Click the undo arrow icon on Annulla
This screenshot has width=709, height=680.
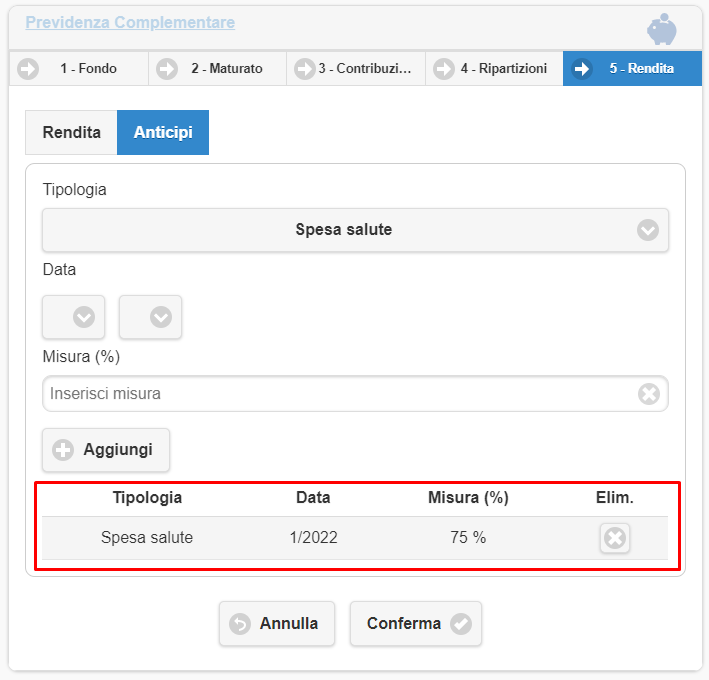click(x=240, y=624)
